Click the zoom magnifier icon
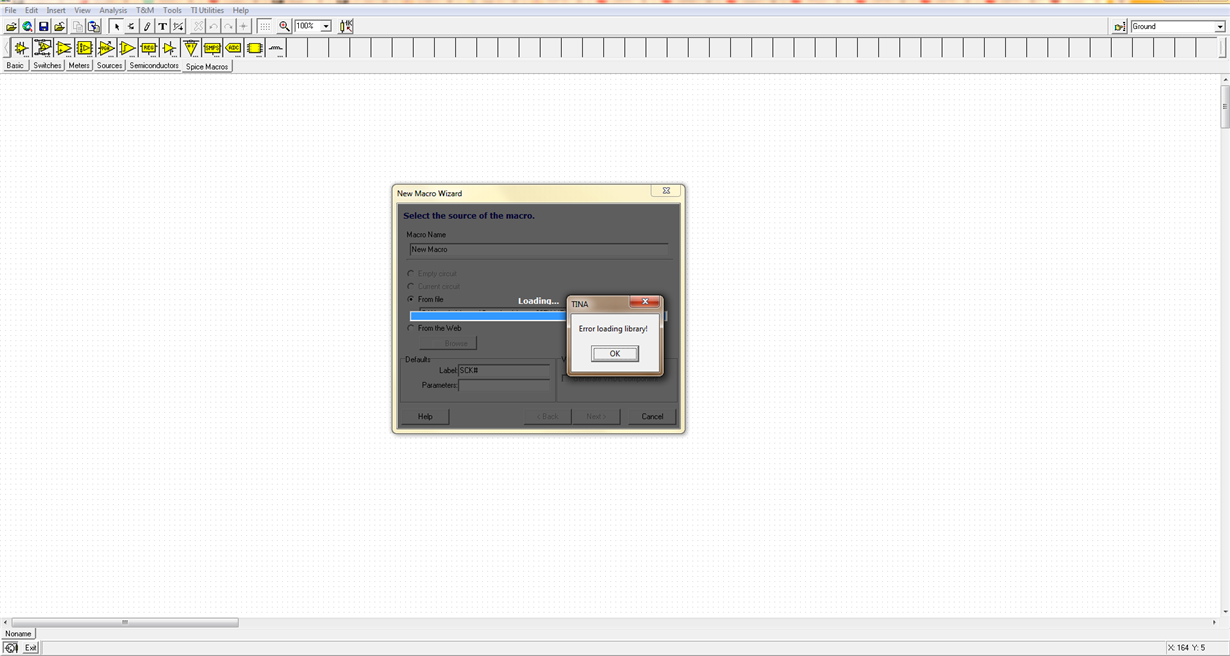Image resolution: width=1230 pixels, height=656 pixels. [x=285, y=27]
